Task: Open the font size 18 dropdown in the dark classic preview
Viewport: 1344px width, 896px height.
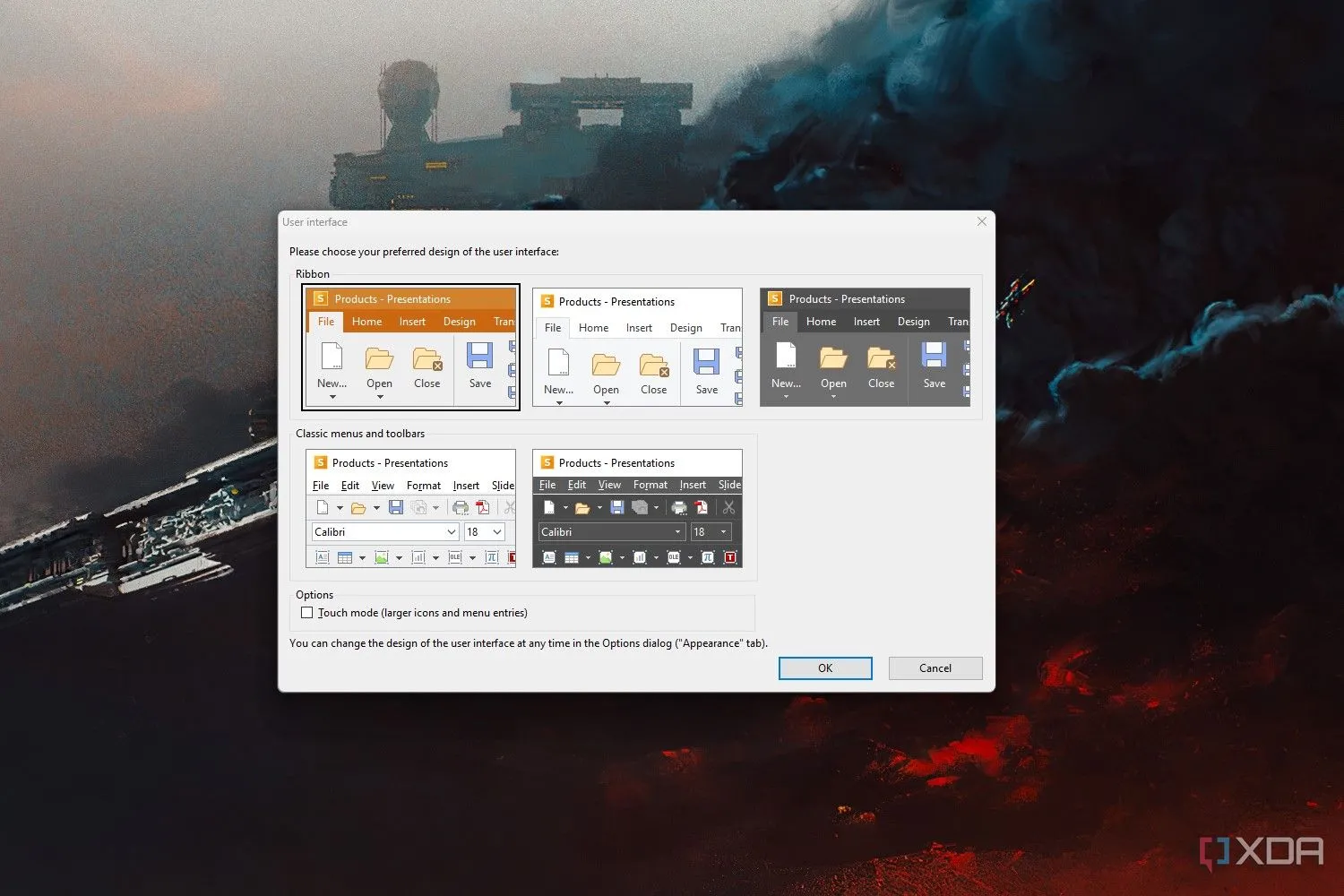Action: click(723, 532)
